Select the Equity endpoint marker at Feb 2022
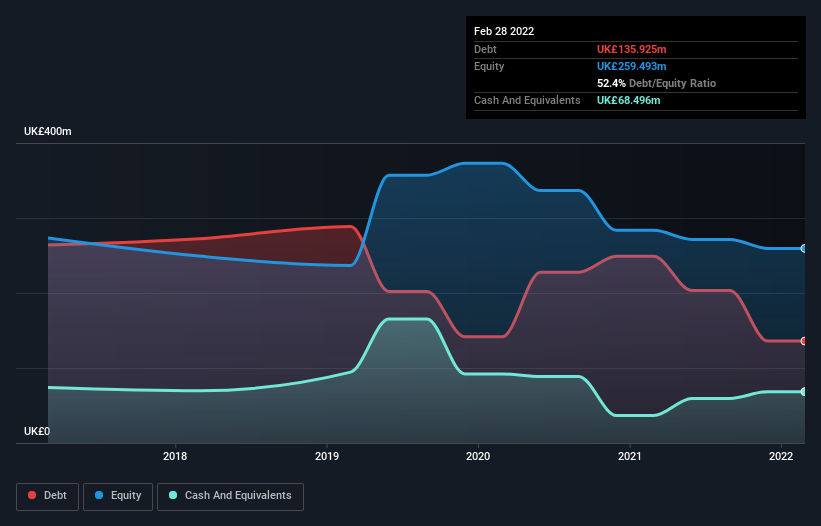Viewport: 821px width, 526px height. 804,249
